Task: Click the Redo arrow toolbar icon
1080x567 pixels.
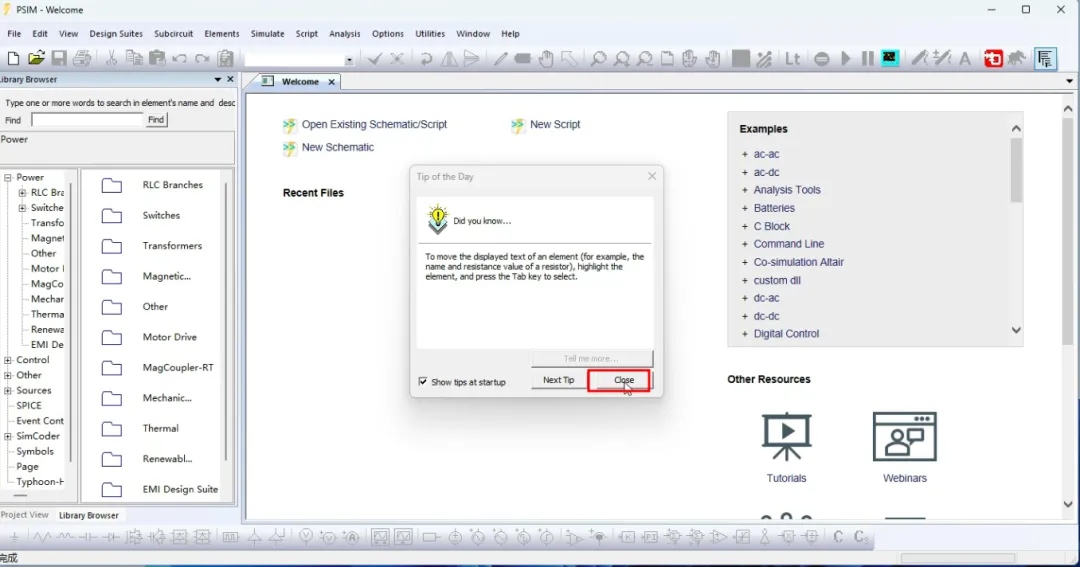Action: (x=202, y=59)
